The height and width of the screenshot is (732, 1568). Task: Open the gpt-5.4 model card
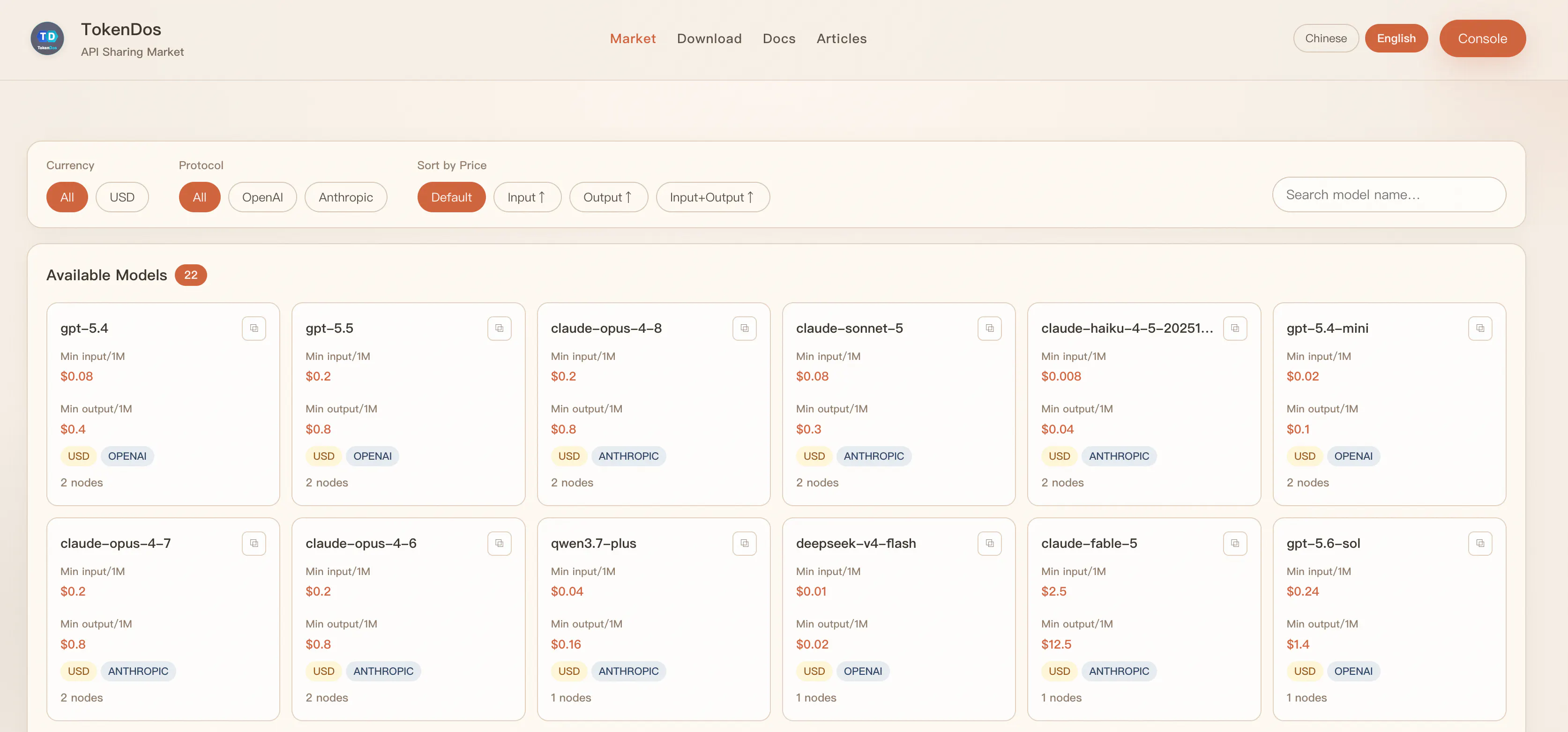163,404
